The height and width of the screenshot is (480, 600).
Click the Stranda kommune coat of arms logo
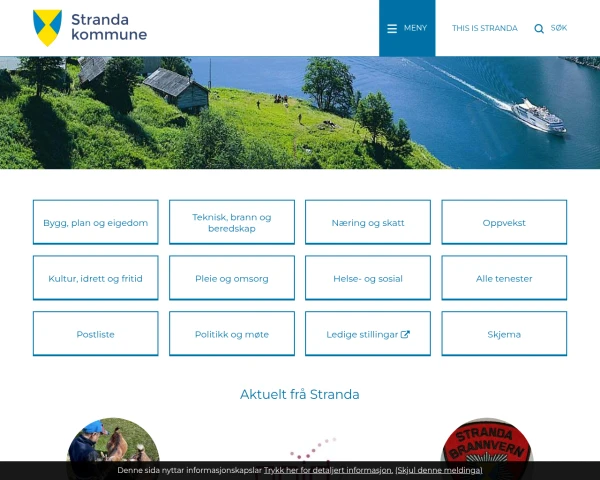47,28
